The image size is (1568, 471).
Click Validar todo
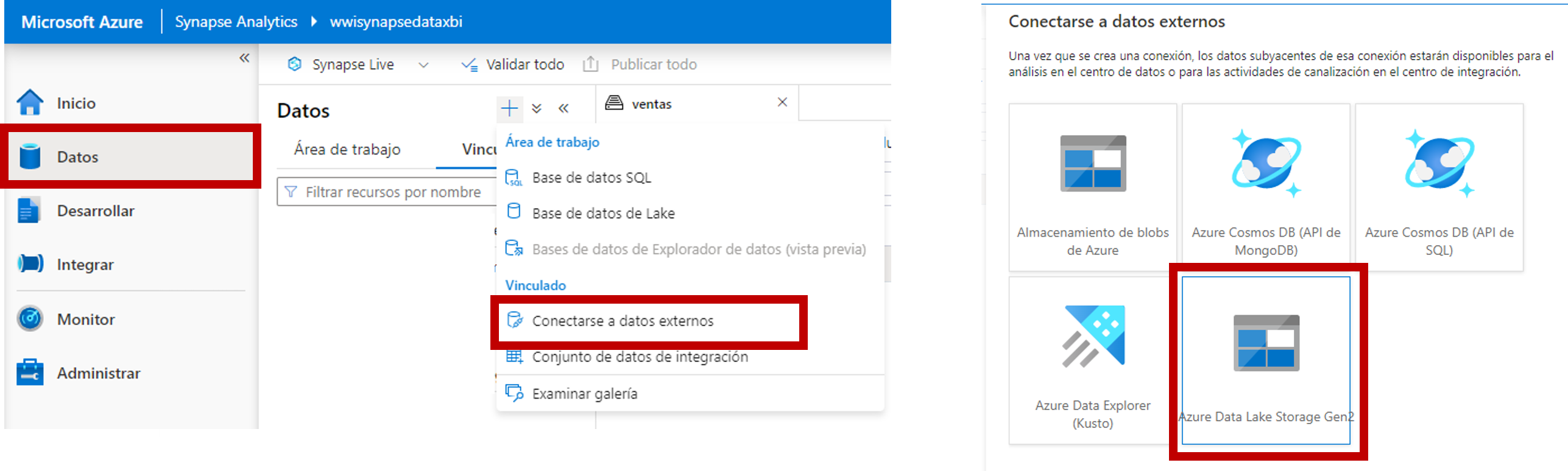pyautogui.click(x=513, y=65)
